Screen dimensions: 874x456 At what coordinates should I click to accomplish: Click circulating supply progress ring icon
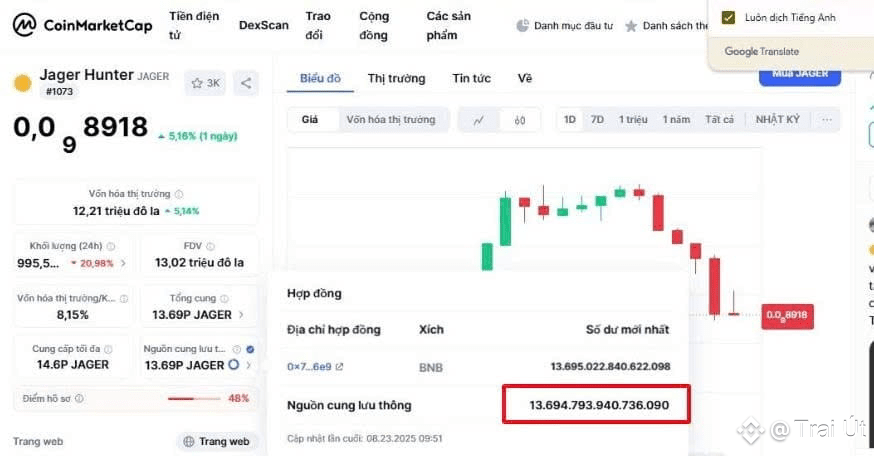[x=234, y=365]
